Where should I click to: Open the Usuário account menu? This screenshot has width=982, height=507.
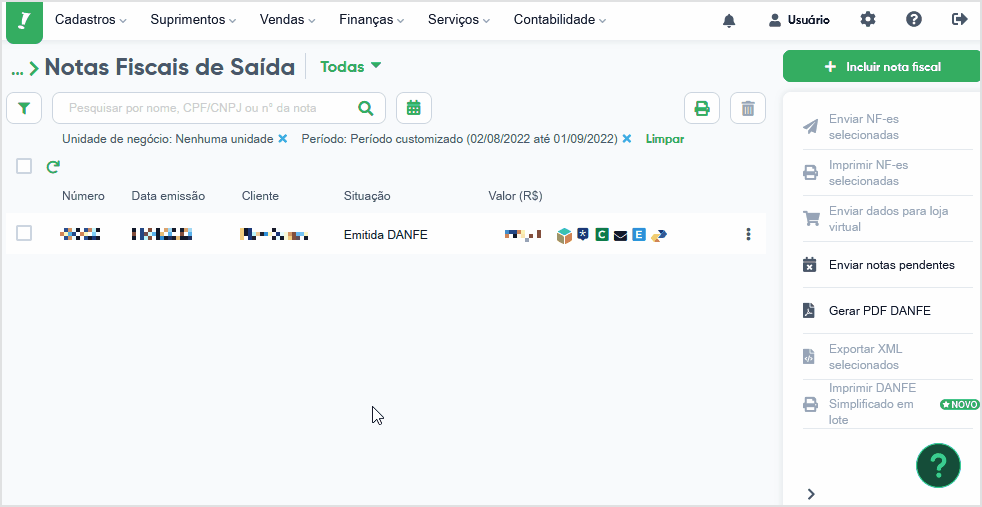[x=799, y=20]
